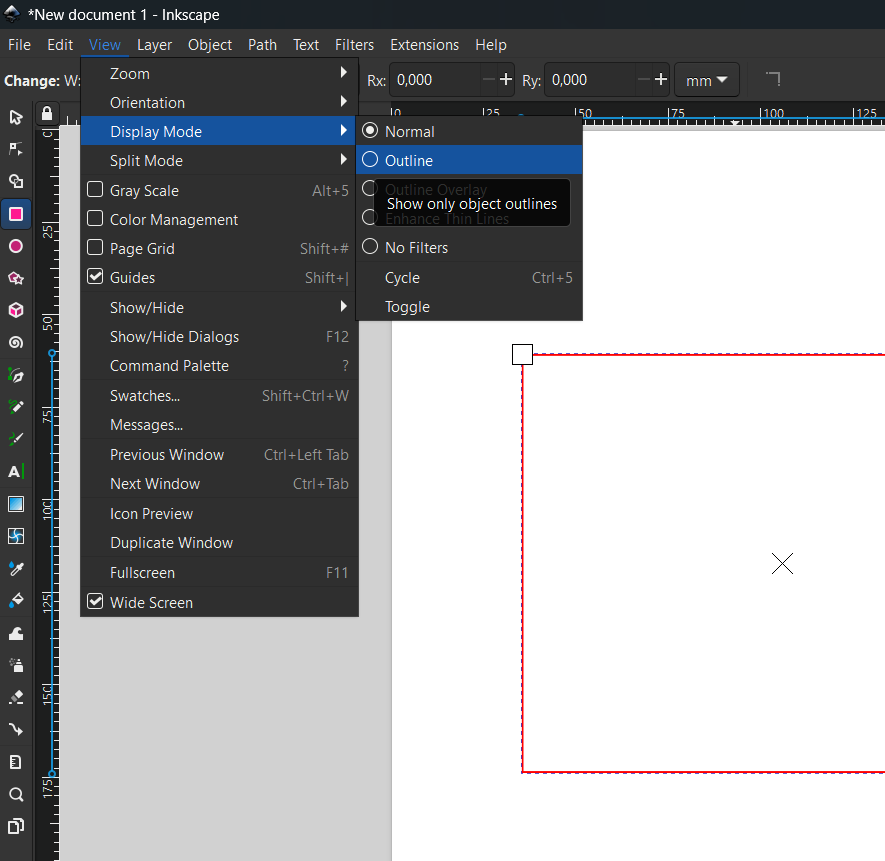Select the Rectangle tool

point(16,214)
